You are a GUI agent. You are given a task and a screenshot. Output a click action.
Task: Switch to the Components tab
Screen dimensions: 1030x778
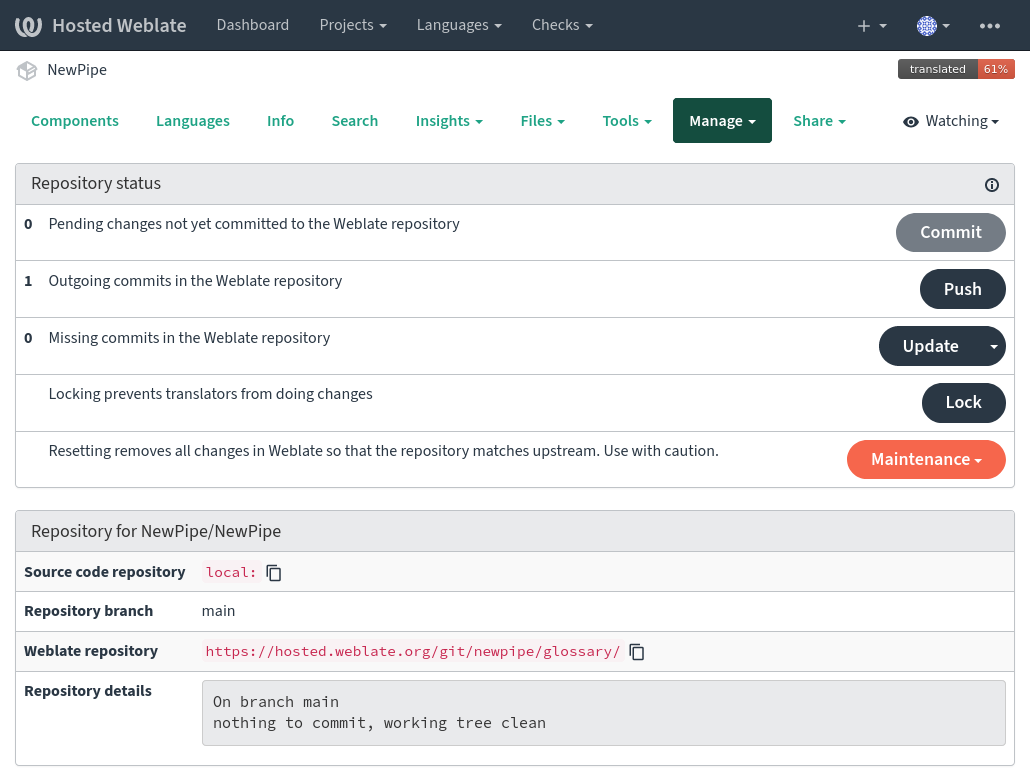point(75,121)
